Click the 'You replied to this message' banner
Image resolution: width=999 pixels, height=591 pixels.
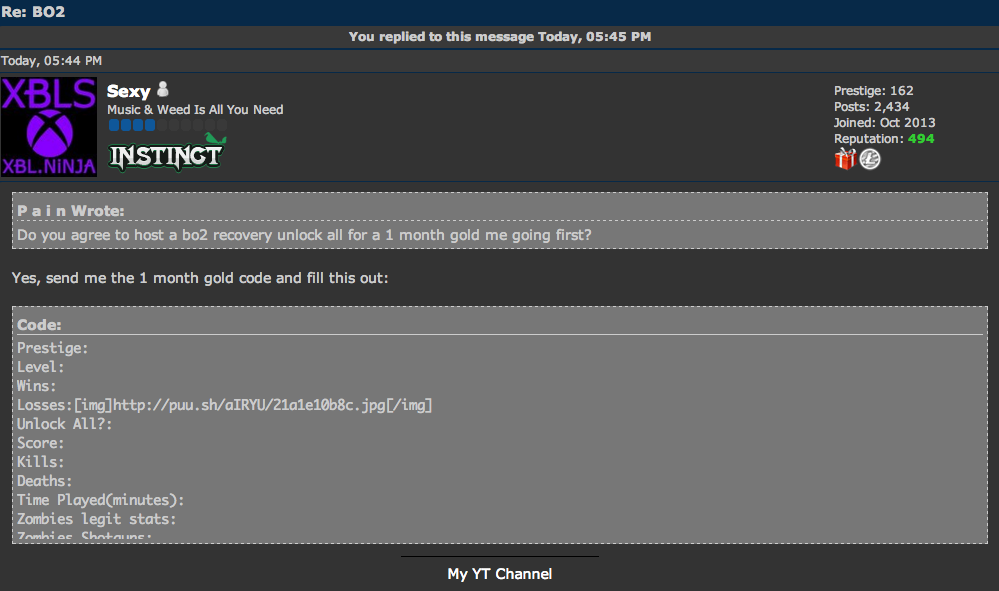pyautogui.click(x=499, y=37)
